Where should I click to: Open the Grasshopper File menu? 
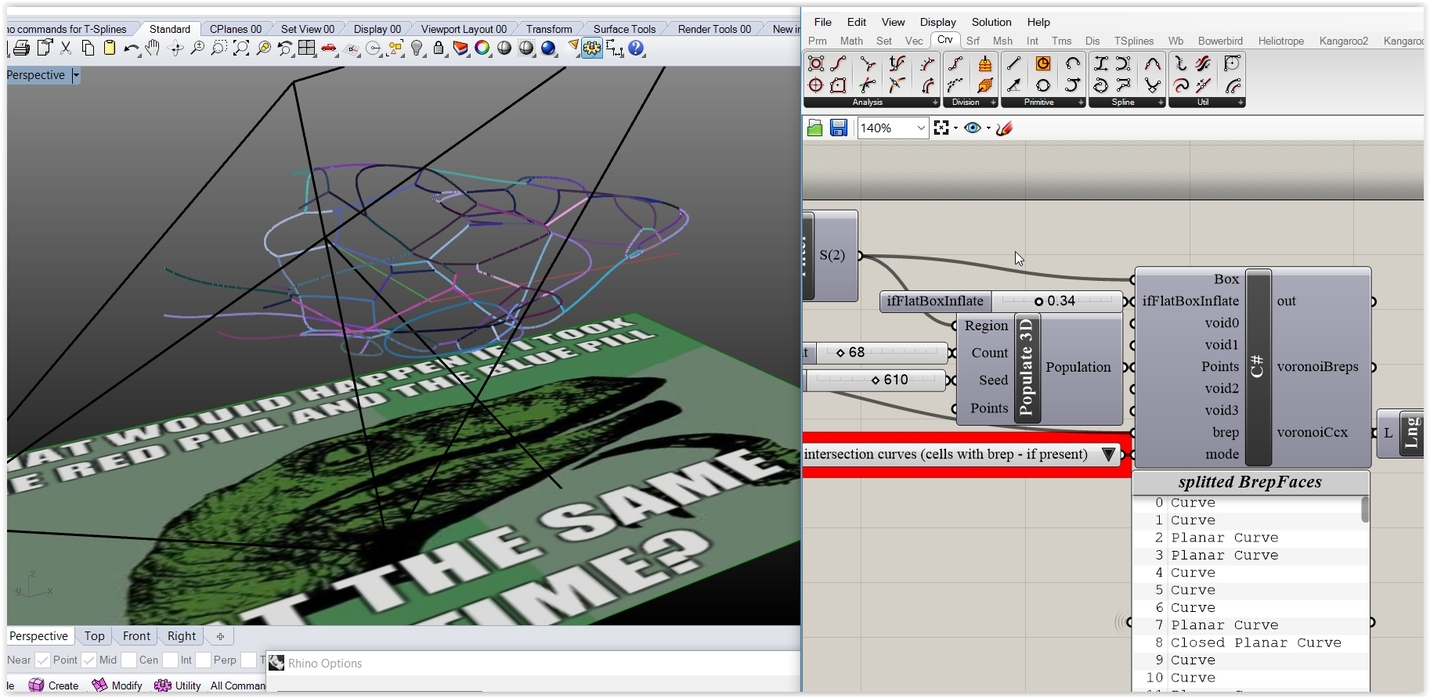[822, 22]
